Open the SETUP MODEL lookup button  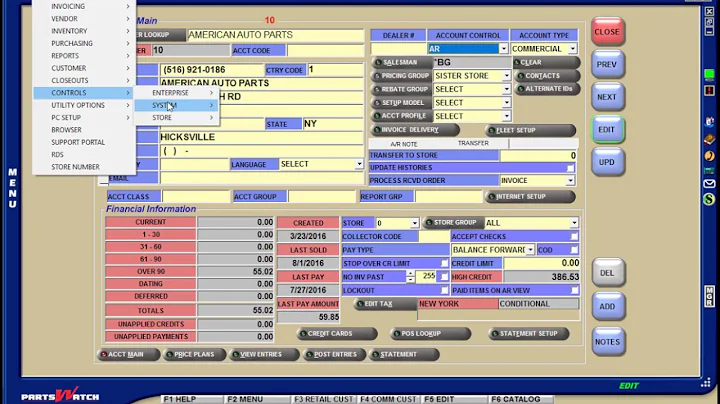tap(400, 102)
